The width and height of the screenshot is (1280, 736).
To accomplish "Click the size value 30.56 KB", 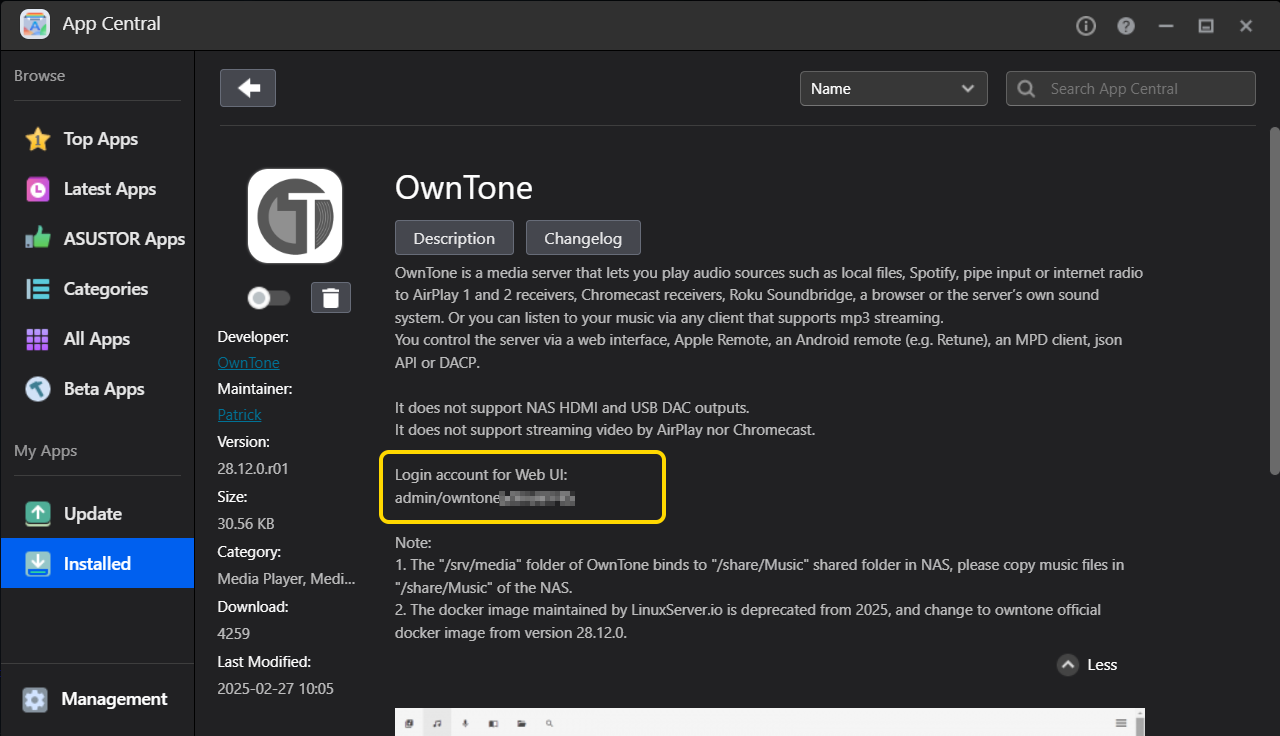I will coord(246,523).
